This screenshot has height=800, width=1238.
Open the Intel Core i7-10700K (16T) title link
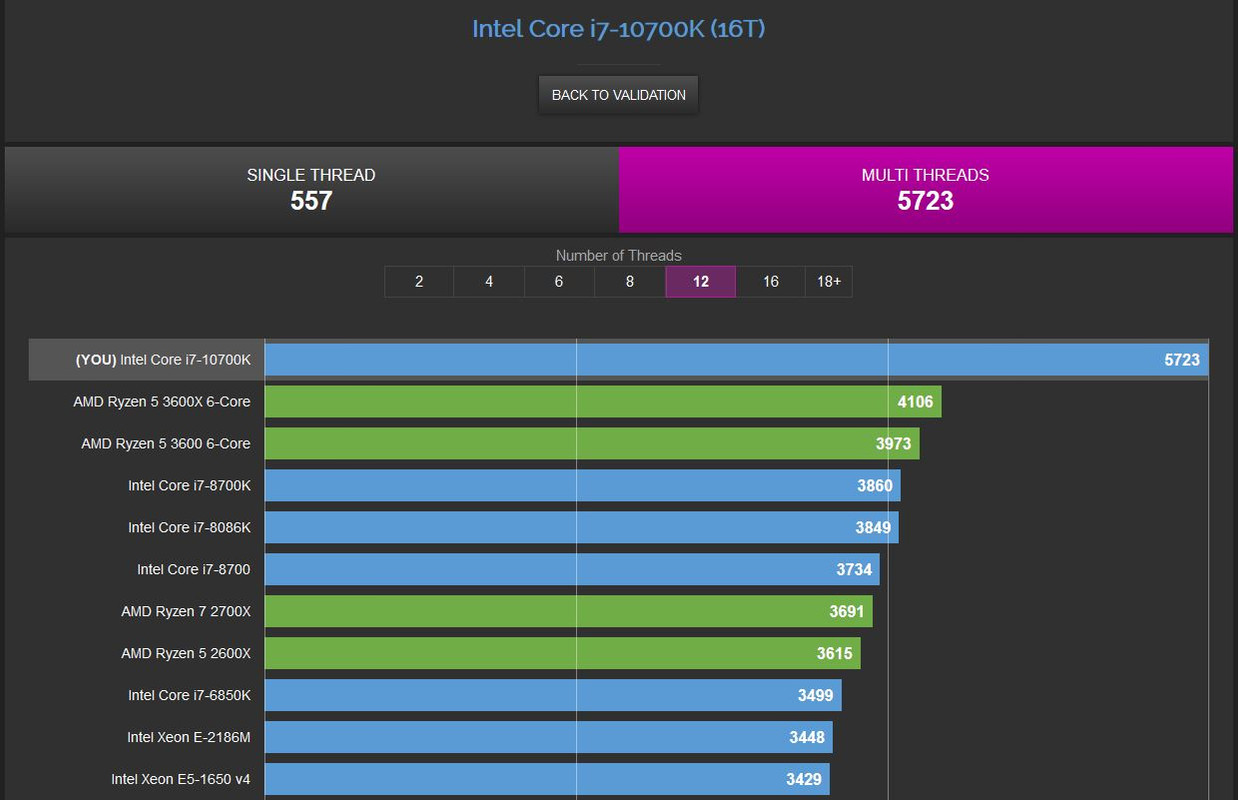pos(618,28)
